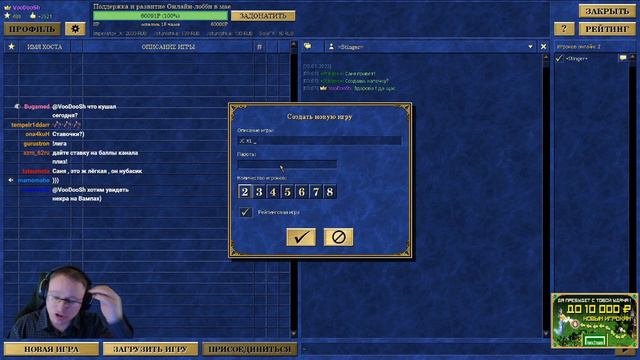This screenshot has height=360, width=640.
Task: Set number of players to 6
Action: [302, 192]
